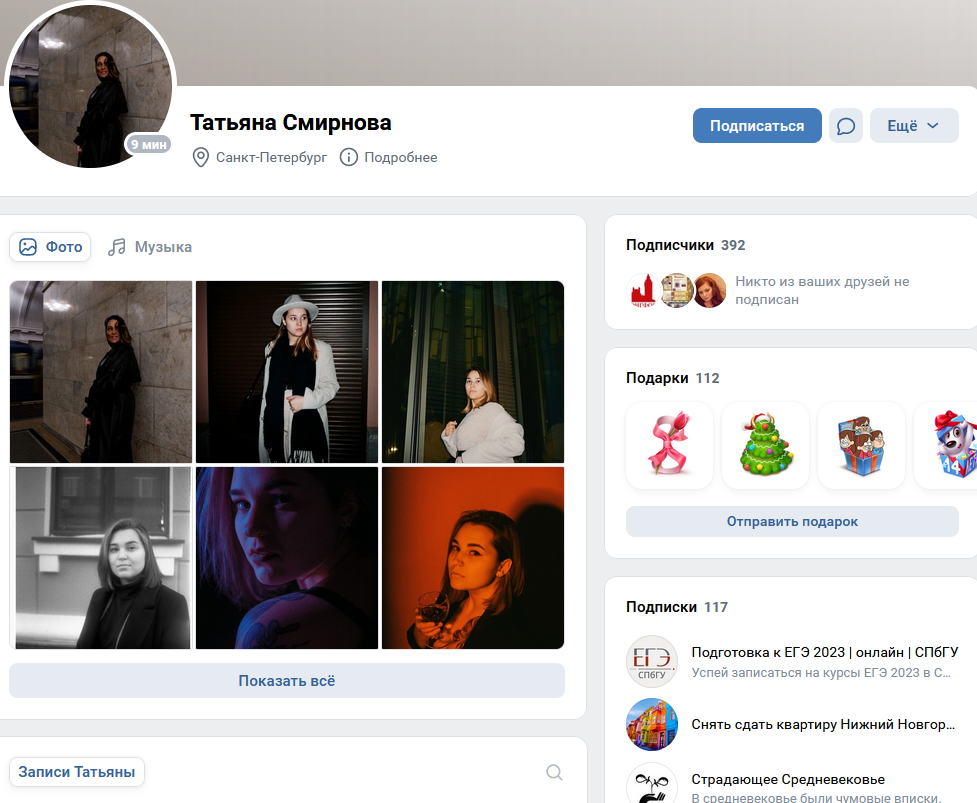The width and height of the screenshot is (977, 803).
Task: Open the ribbon tulip gift icon
Action: tap(669, 445)
